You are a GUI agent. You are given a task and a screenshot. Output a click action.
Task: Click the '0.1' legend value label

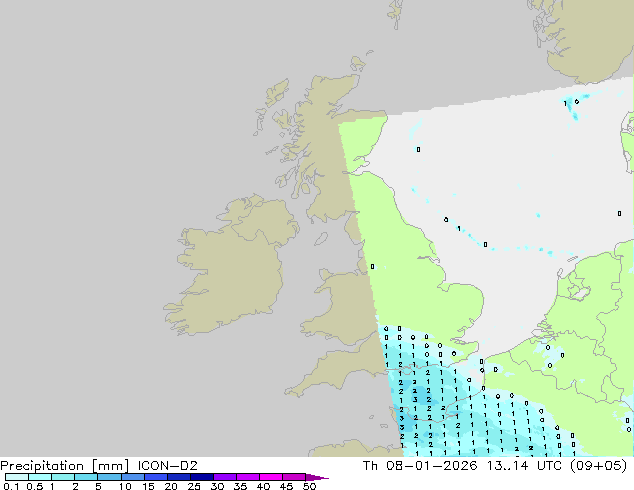click(11, 486)
